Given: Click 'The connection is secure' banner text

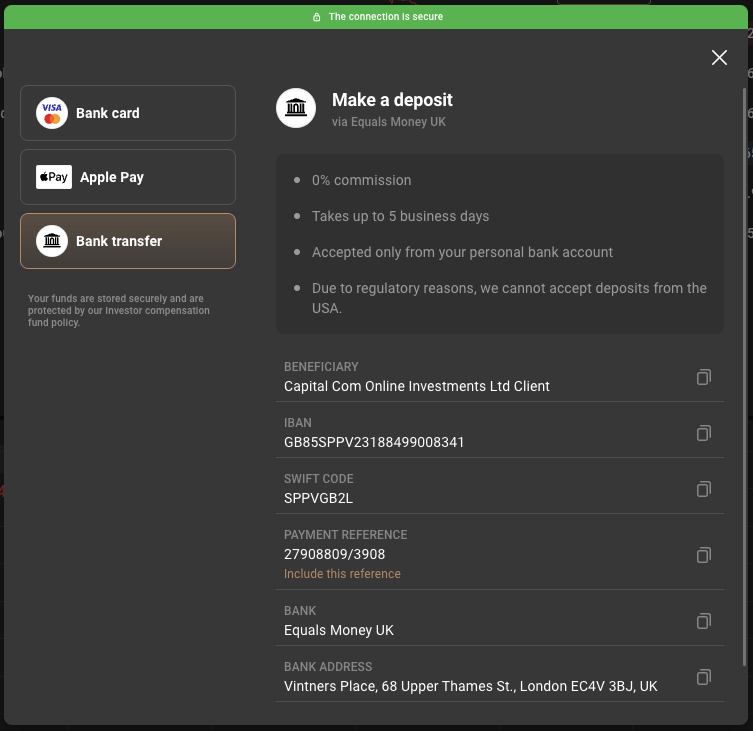Looking at the screenshot, I should 386,17.
